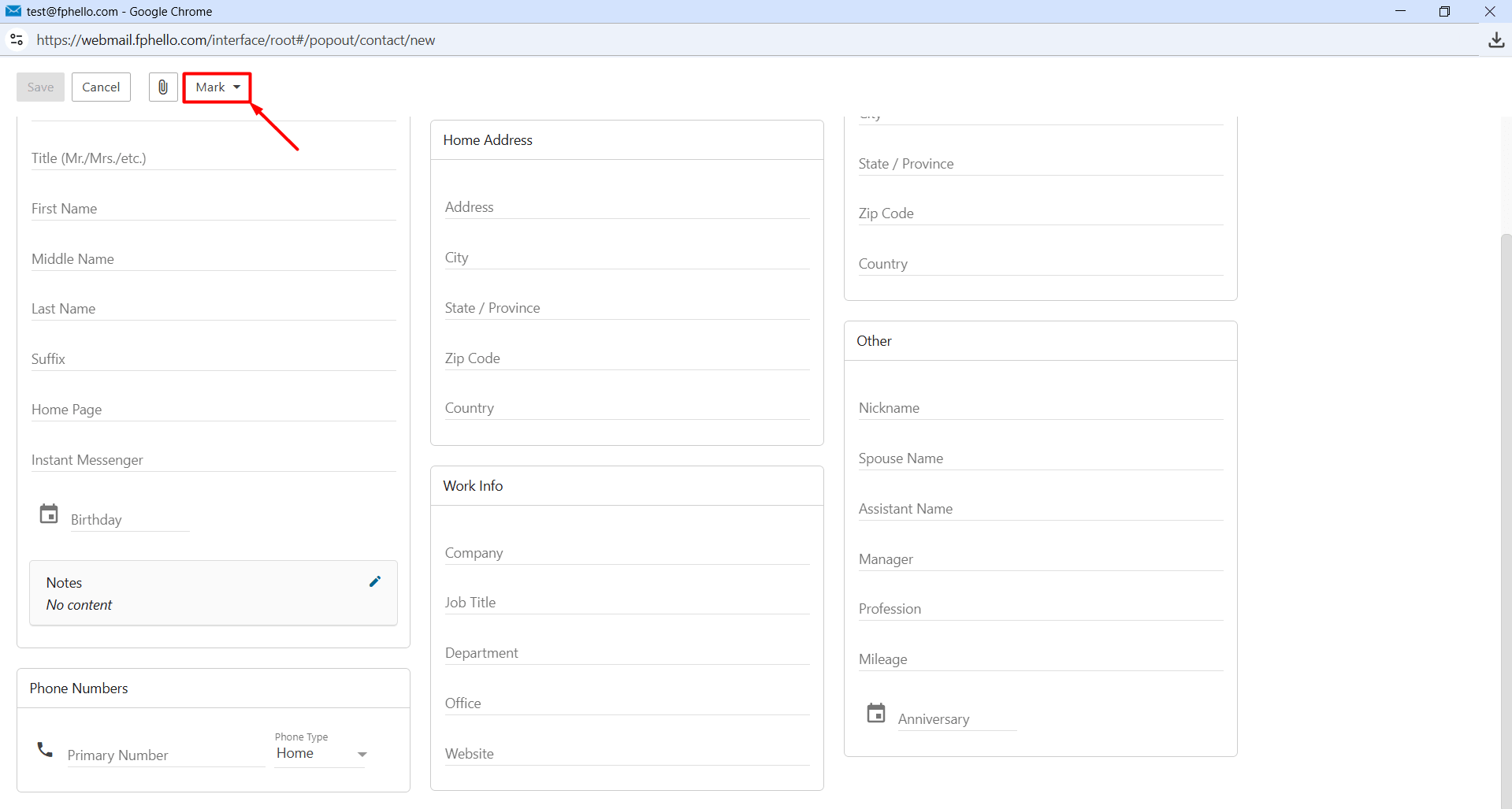The height and width of the screenshot is (809, 1512).
Task: Open the Birthday calendar picker icon
Action: [x=49, y=514]
